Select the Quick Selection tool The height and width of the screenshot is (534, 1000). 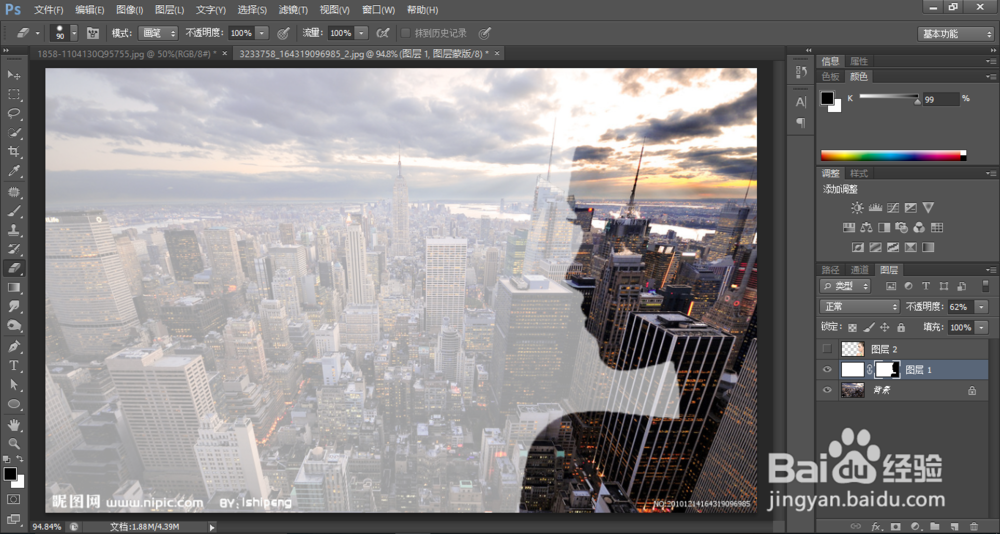pos(14,133)
